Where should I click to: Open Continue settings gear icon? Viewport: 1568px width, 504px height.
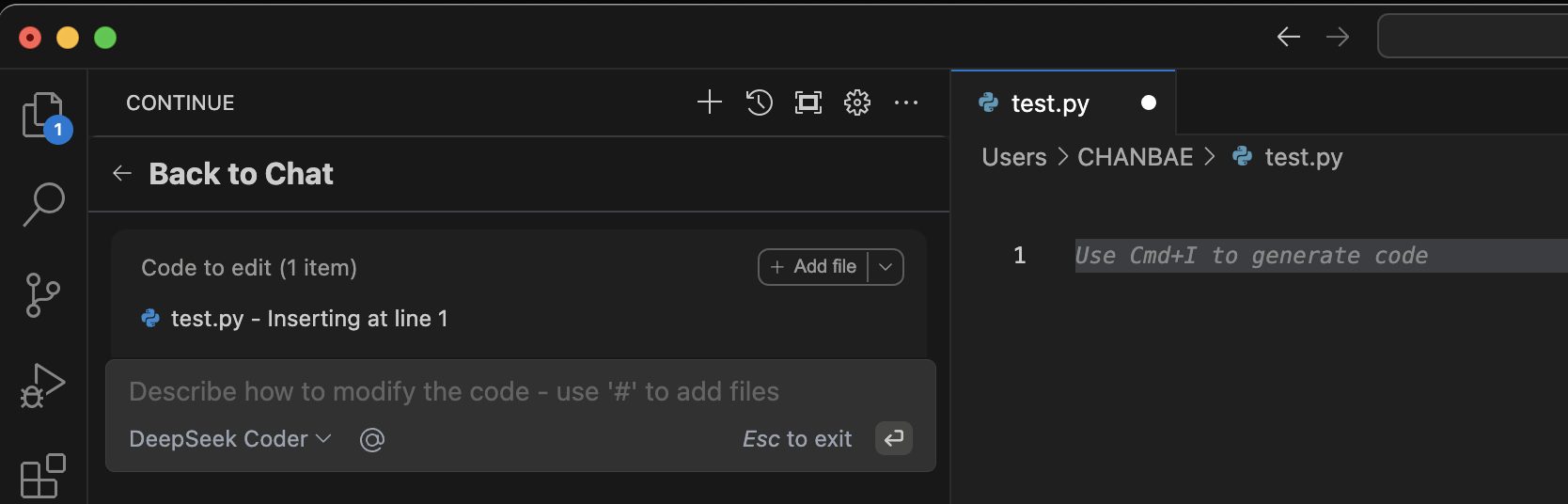857,102
